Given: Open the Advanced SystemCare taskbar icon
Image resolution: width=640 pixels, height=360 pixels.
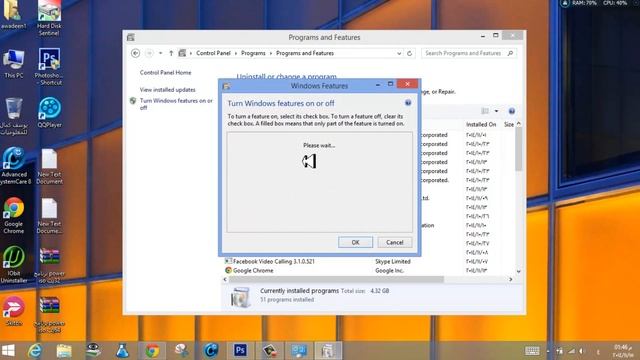Looking at the screenshot, I should pyautogui.click(x=211, y=351).
